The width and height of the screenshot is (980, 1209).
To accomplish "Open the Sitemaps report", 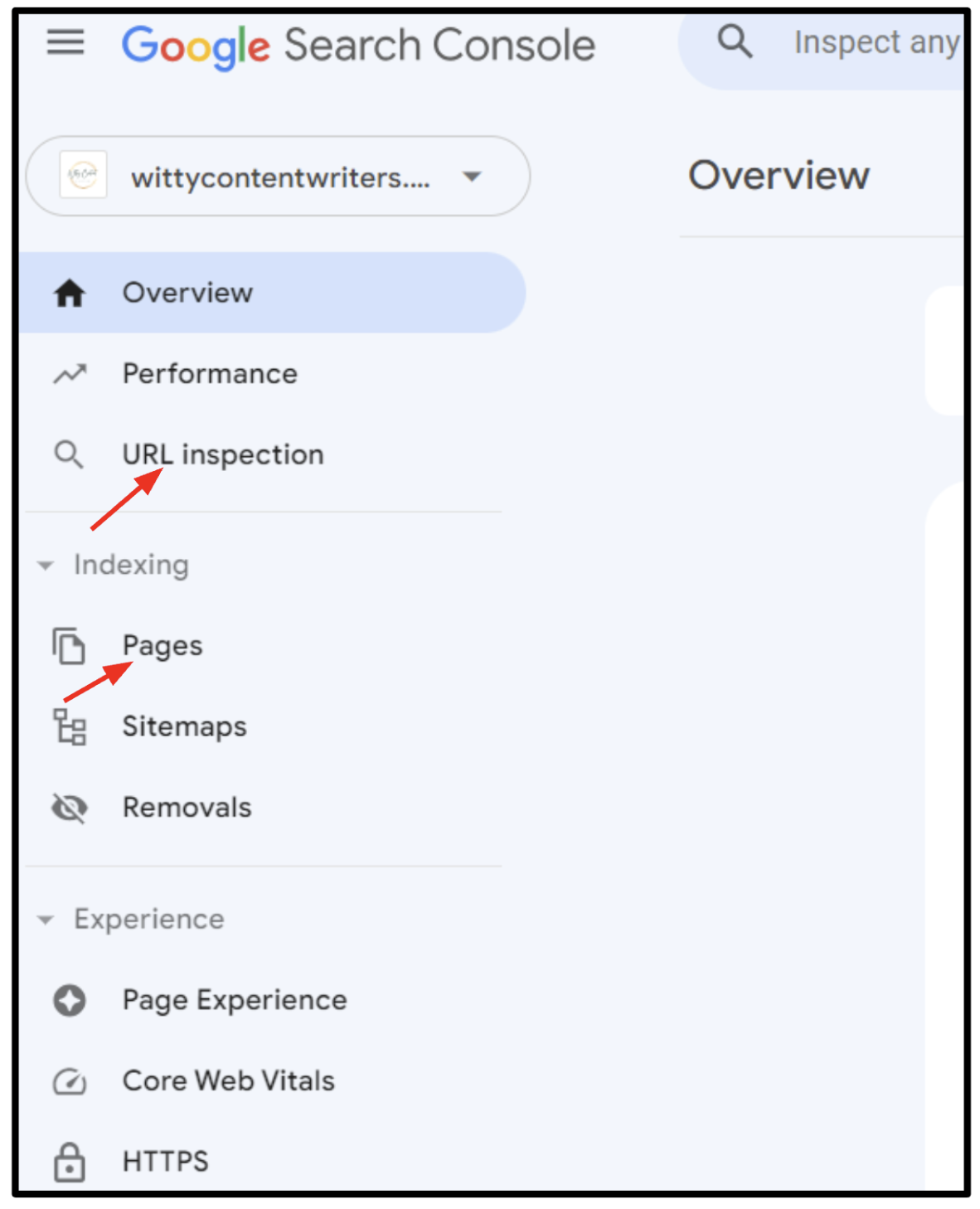I will 184,726.
